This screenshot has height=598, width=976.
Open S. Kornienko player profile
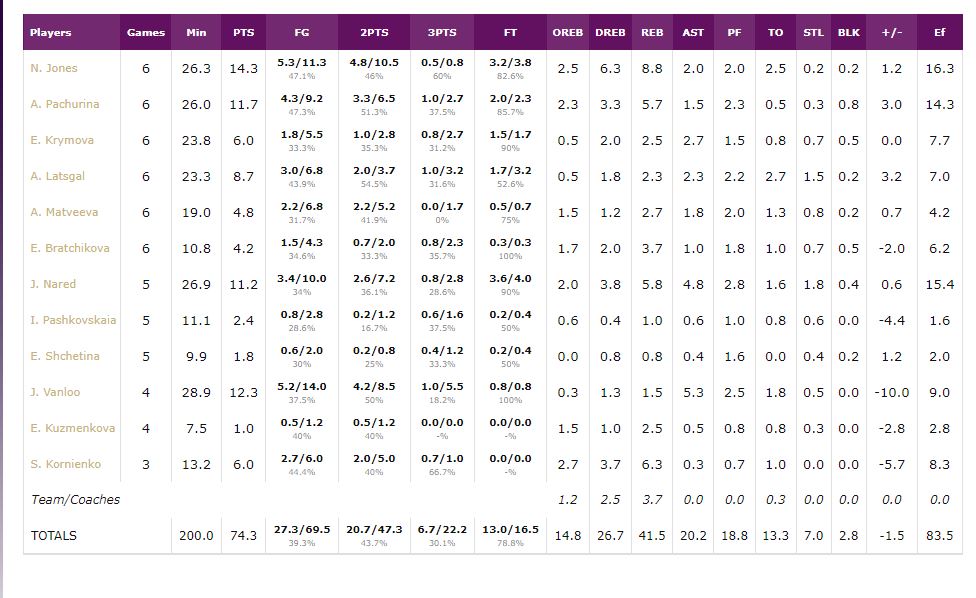click(66, 464)
